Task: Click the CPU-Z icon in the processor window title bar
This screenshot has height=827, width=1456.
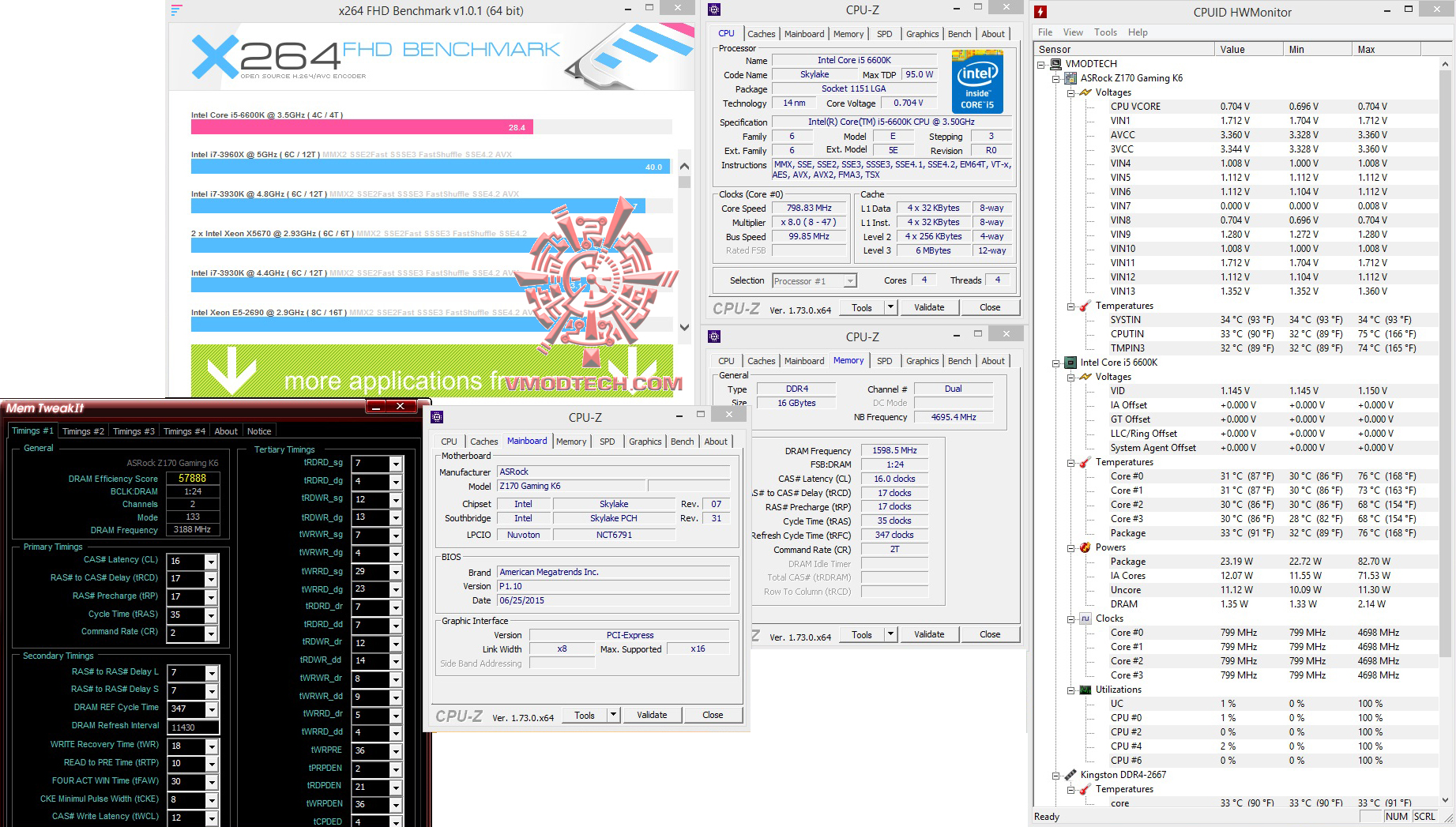Action: (x=714, y=9)
